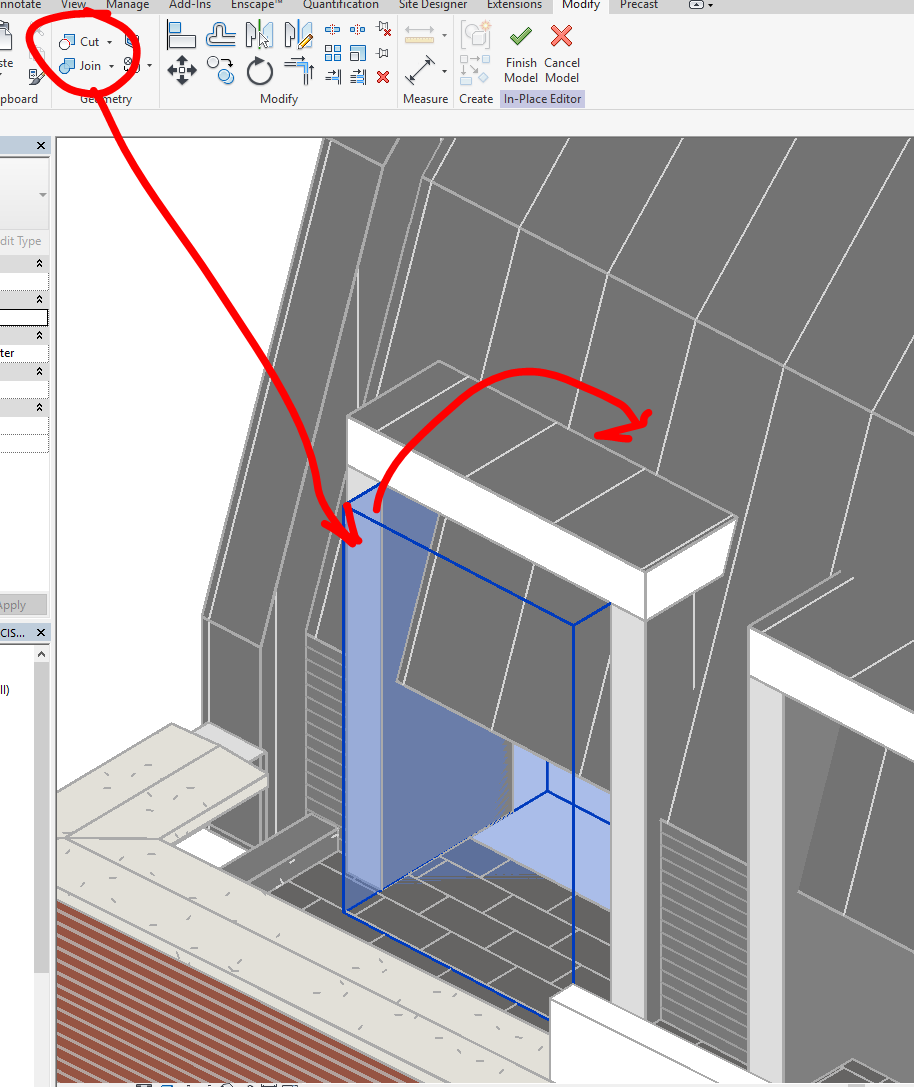Delete elements with the red X Delete tool
The image size is (914, 1087).
tap(382, 76)
